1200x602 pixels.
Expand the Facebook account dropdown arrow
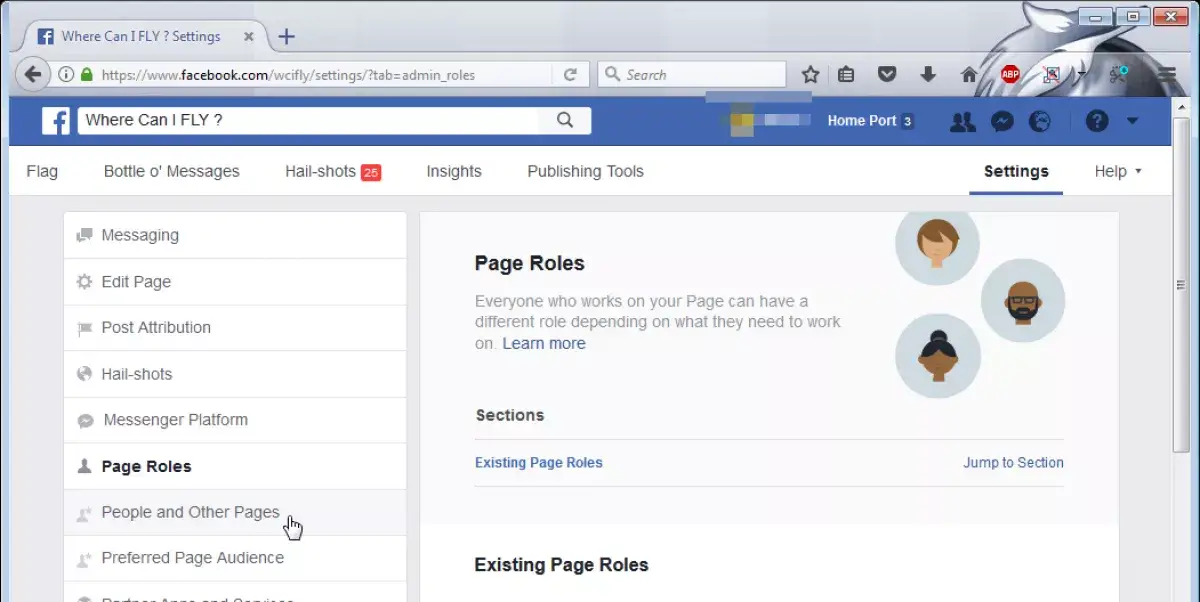tap(1132, 121)
